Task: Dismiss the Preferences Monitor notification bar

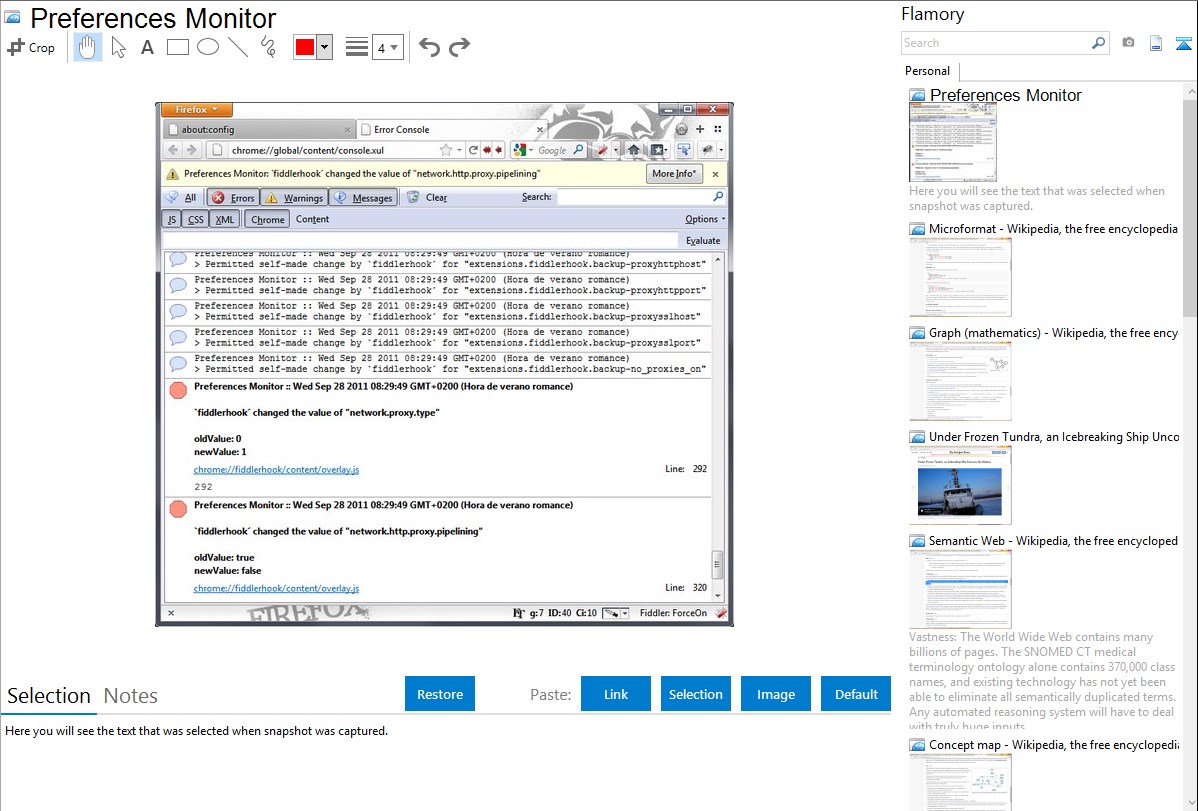Action: point(715,174)
